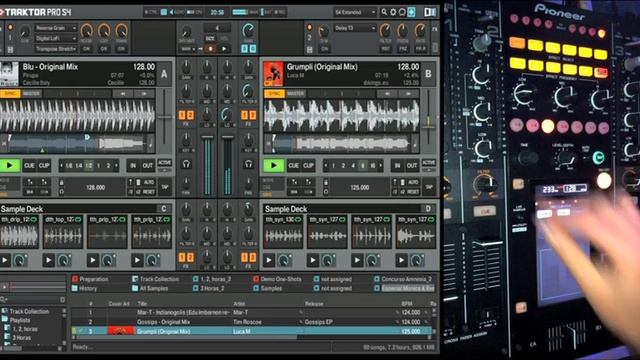
Task: Click CUE button on Deck A
Action: coord(29,165)
